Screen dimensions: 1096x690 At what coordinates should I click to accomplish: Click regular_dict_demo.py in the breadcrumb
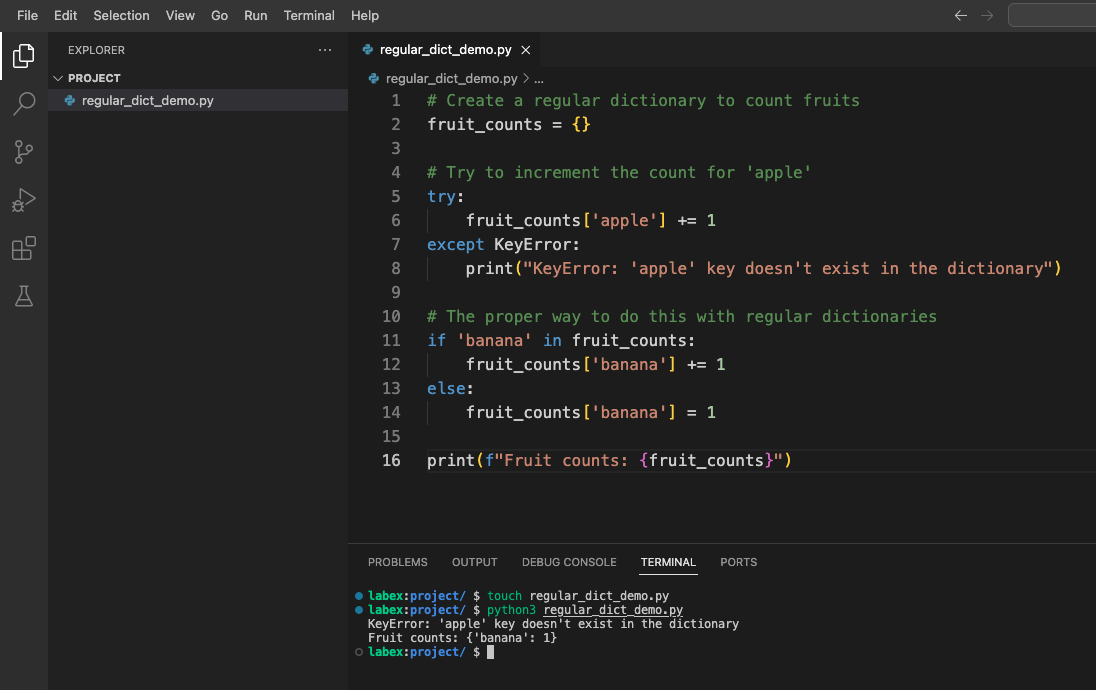pyautogui.click(x=451, y=78)
